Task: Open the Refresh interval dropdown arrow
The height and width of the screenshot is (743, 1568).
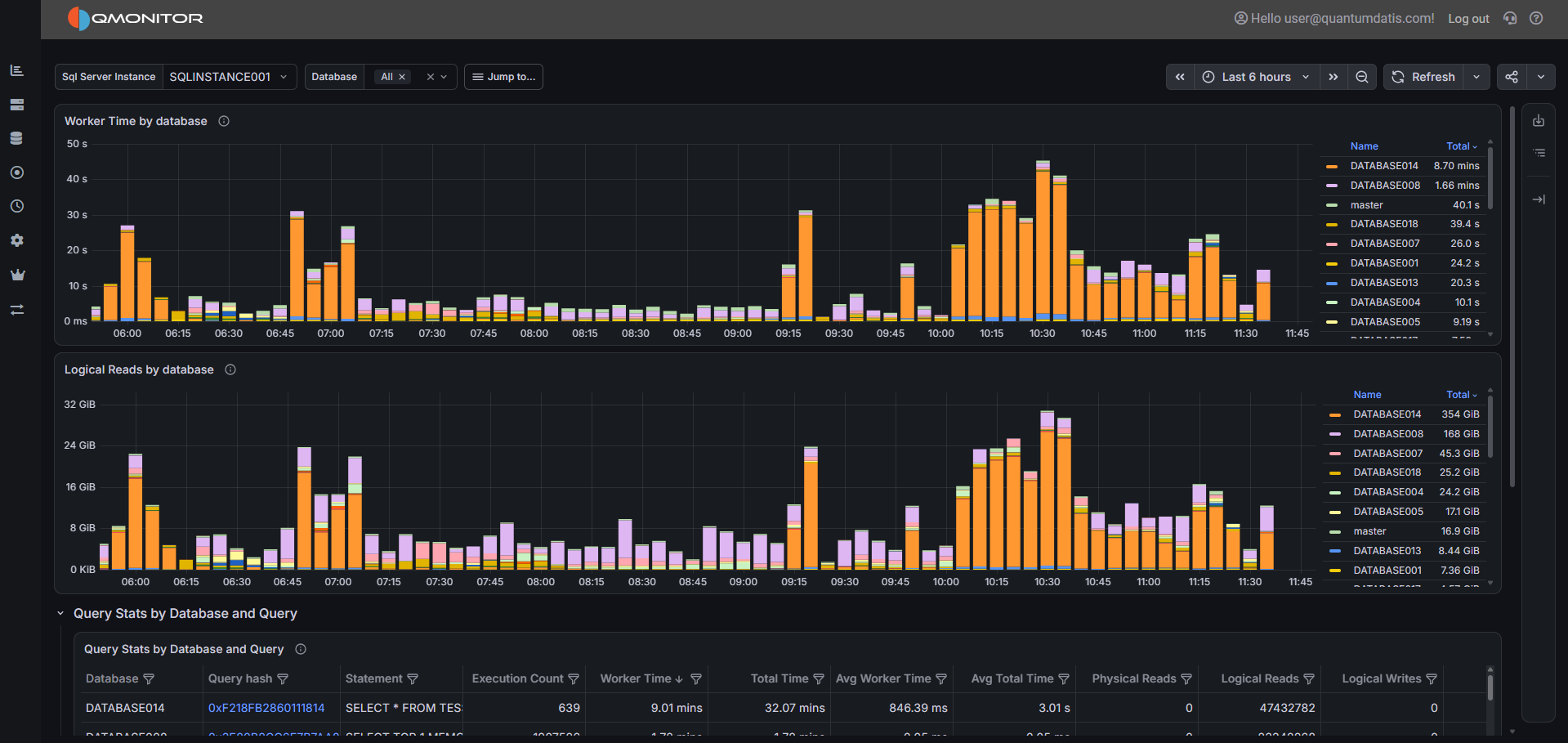Action: tap(1476, 77)
